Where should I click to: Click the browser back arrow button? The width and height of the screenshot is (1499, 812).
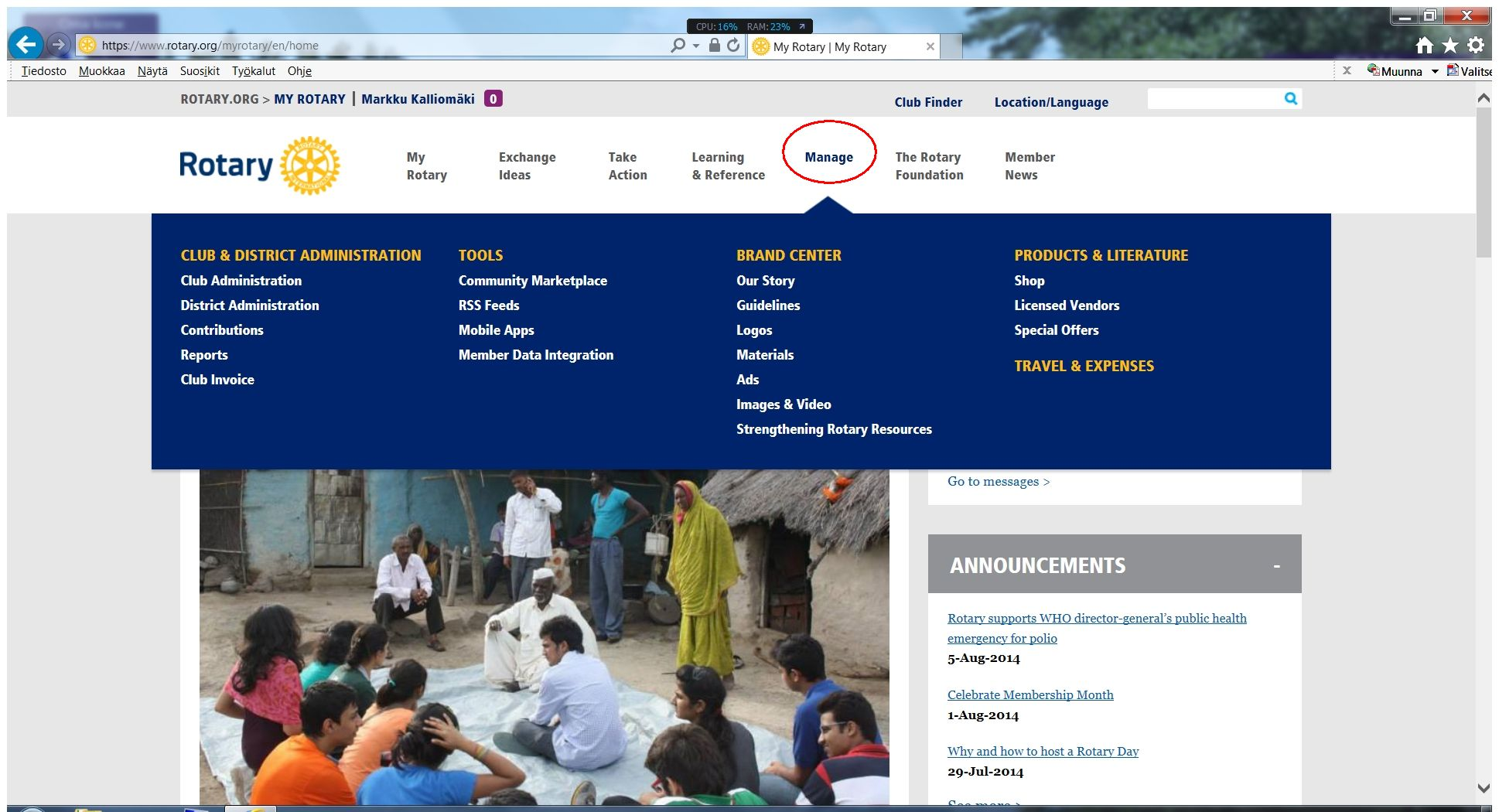26,44
